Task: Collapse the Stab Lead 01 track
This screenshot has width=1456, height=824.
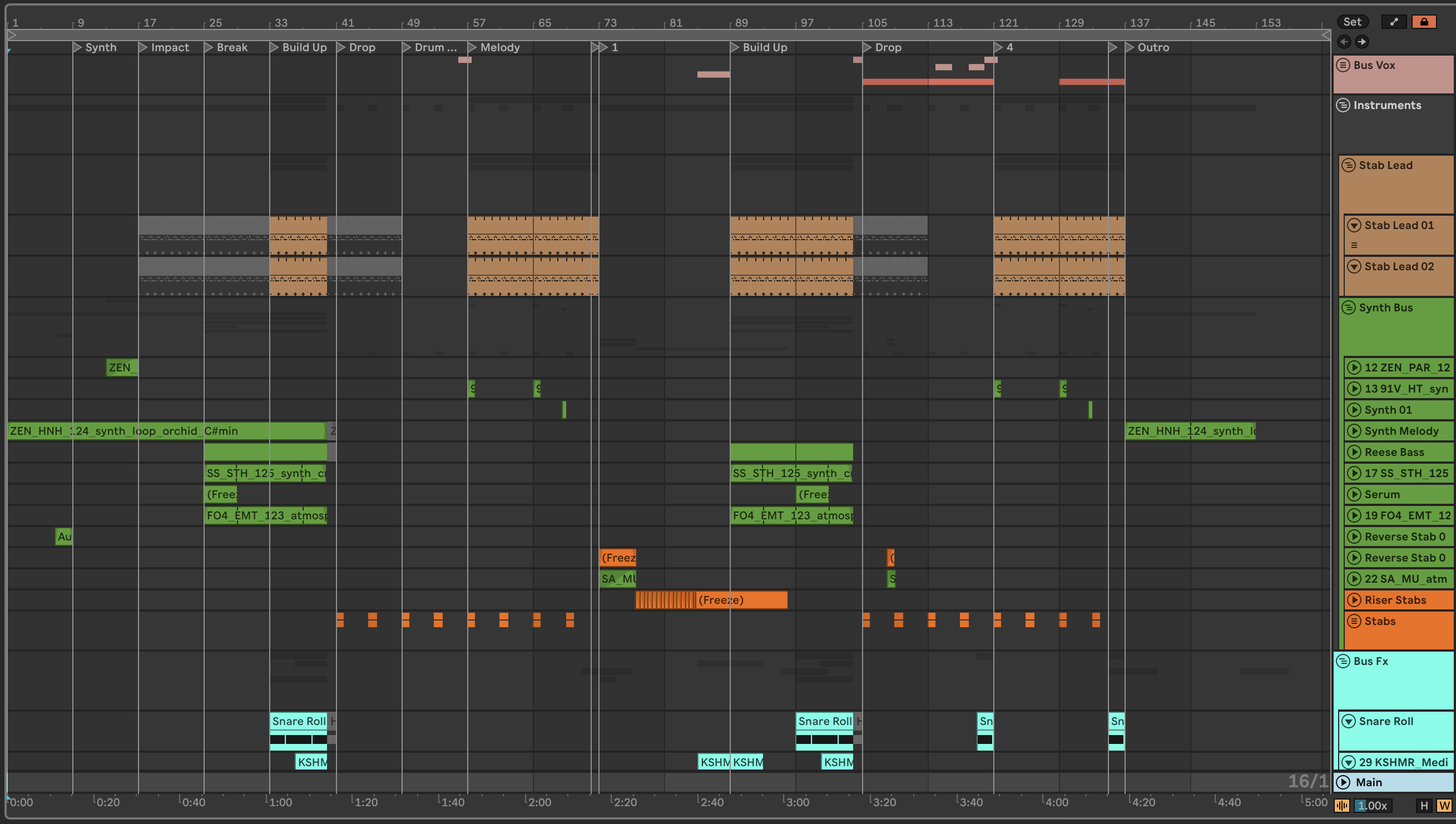Action: [1354, 225]
